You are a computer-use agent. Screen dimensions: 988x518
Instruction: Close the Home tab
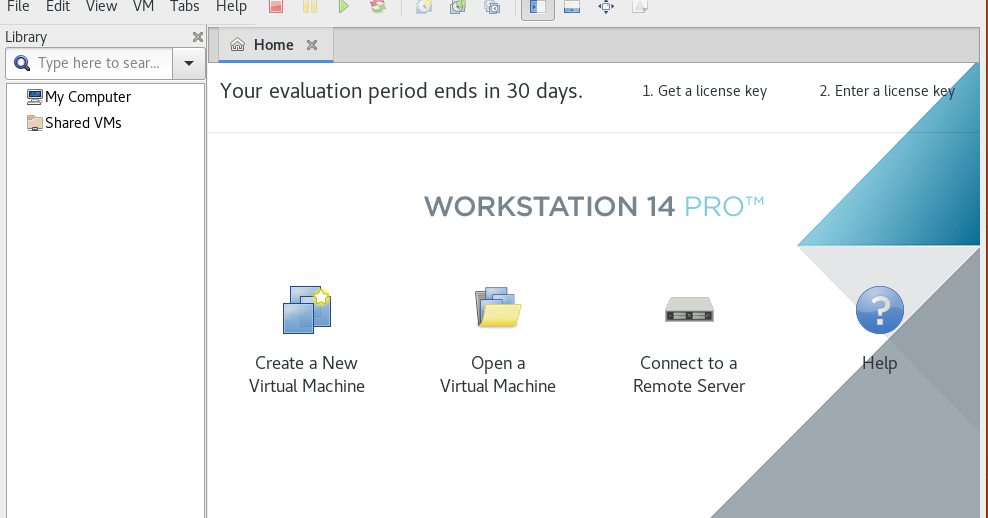[312, 45]
